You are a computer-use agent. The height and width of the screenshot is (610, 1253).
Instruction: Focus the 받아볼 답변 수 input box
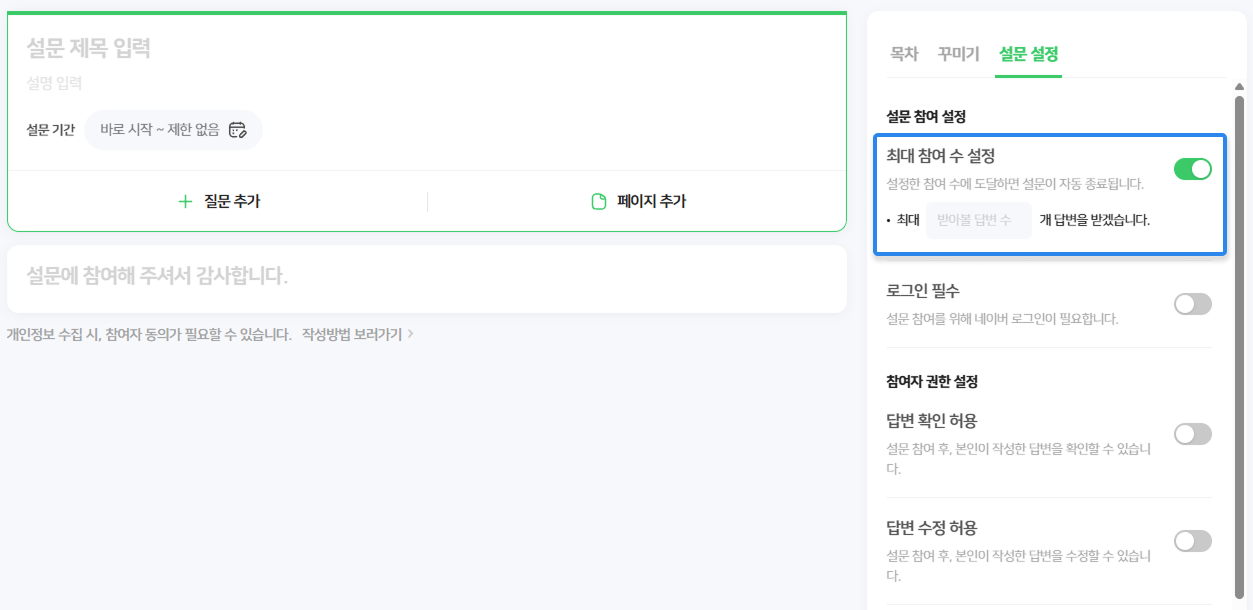[978, 220]
